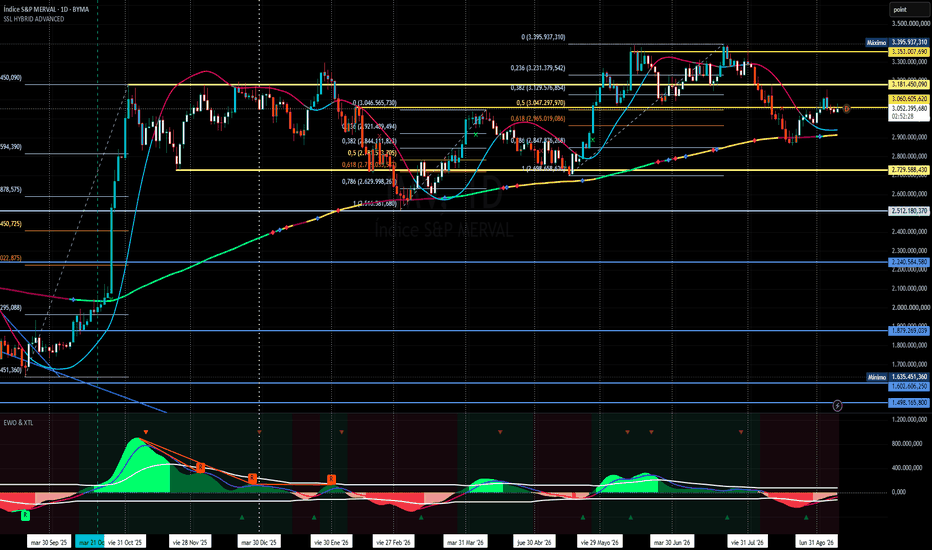
Task: Click the orange D marker beside the last candle
Action: [846, 109]
